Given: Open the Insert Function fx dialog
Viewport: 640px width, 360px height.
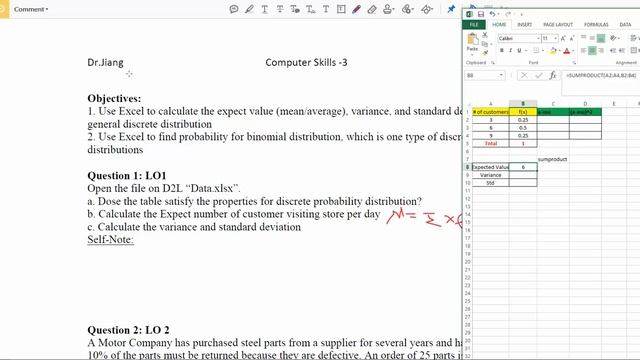Looking at the screenshot, I should (553, 76).
